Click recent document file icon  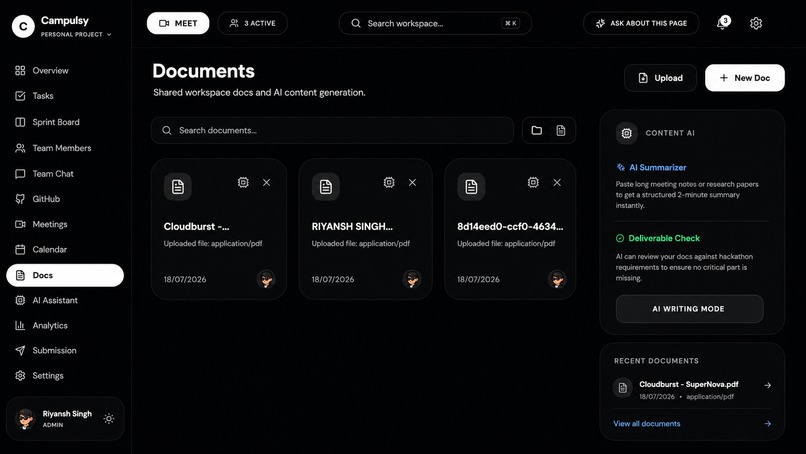[622, 388]
